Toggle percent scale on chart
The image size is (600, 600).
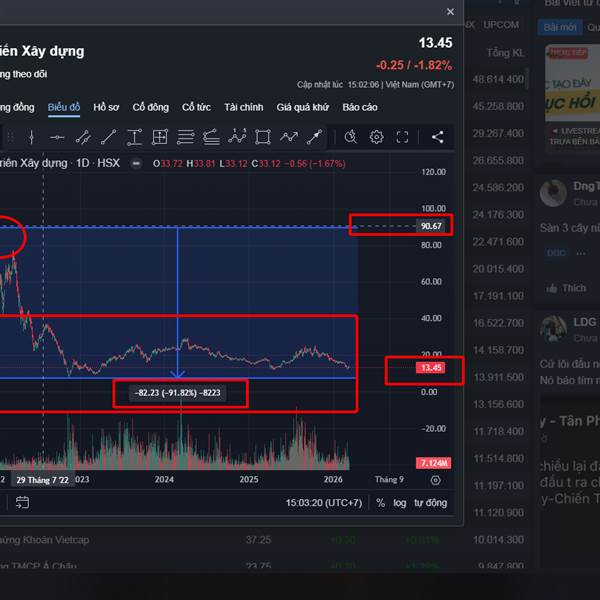(x=380, y=502)
